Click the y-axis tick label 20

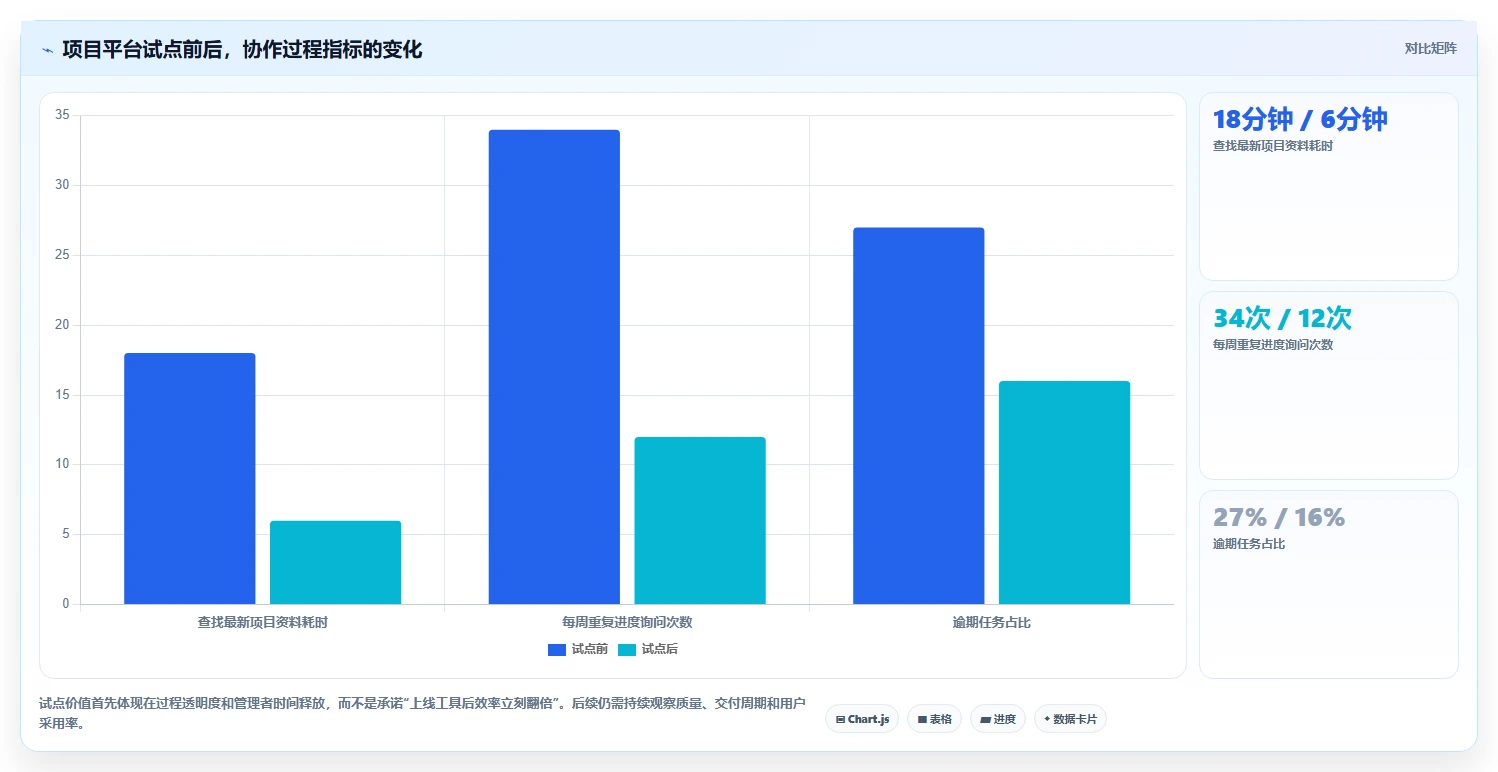click(x=62, y=325)
